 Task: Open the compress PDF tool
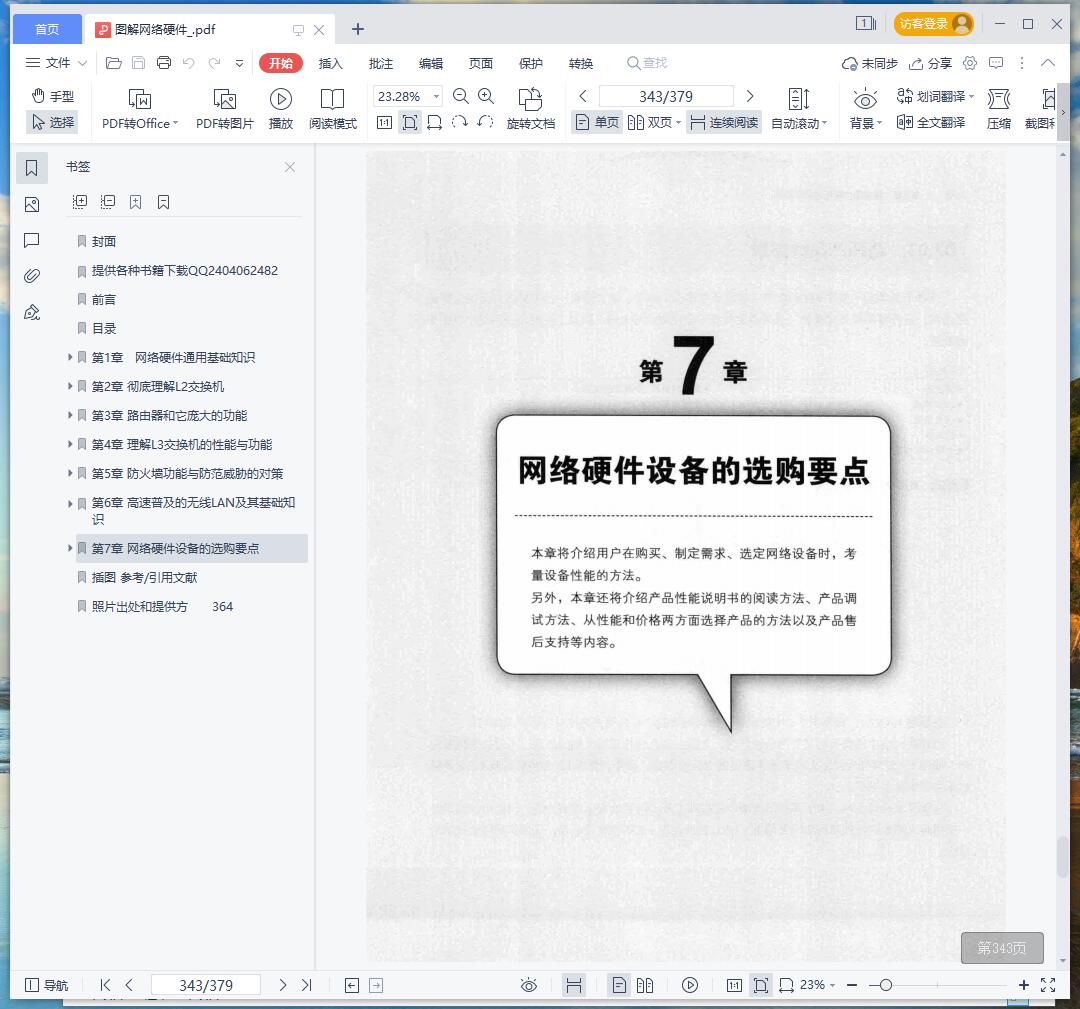(999, 109)
